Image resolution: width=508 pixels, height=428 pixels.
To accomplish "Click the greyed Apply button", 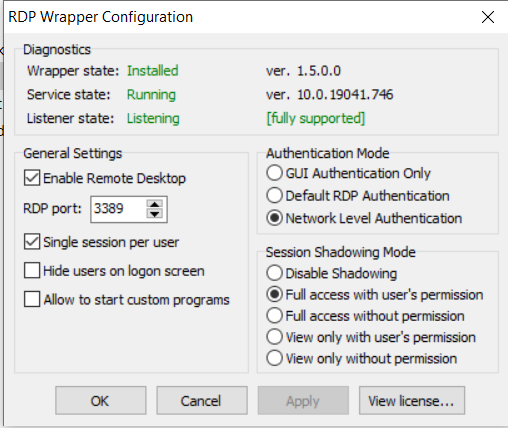I will coord(303,400).
